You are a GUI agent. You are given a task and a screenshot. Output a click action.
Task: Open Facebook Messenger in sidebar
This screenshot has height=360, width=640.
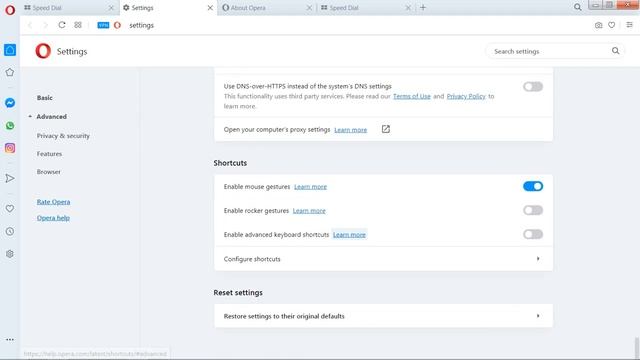point(10,102)
